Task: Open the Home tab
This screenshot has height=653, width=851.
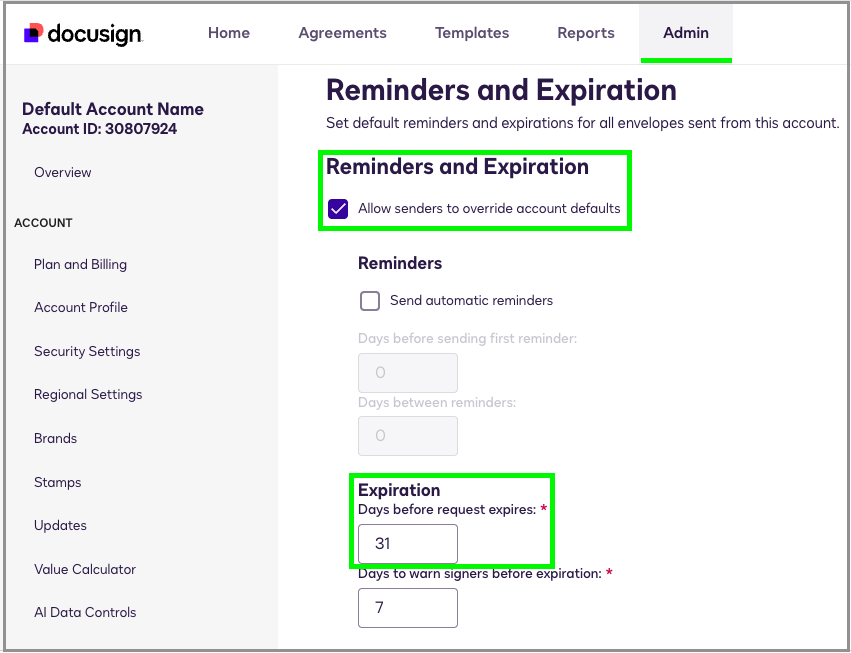Action: point(229,33)
